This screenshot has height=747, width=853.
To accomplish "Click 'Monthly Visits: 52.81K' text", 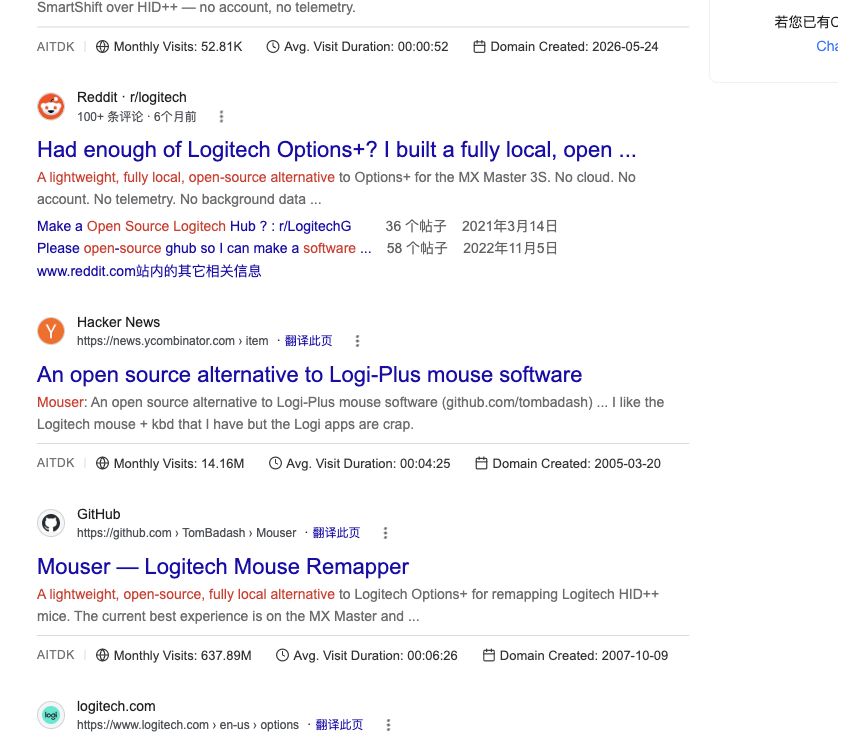I will pyautogui.click(x=178, y=47).
